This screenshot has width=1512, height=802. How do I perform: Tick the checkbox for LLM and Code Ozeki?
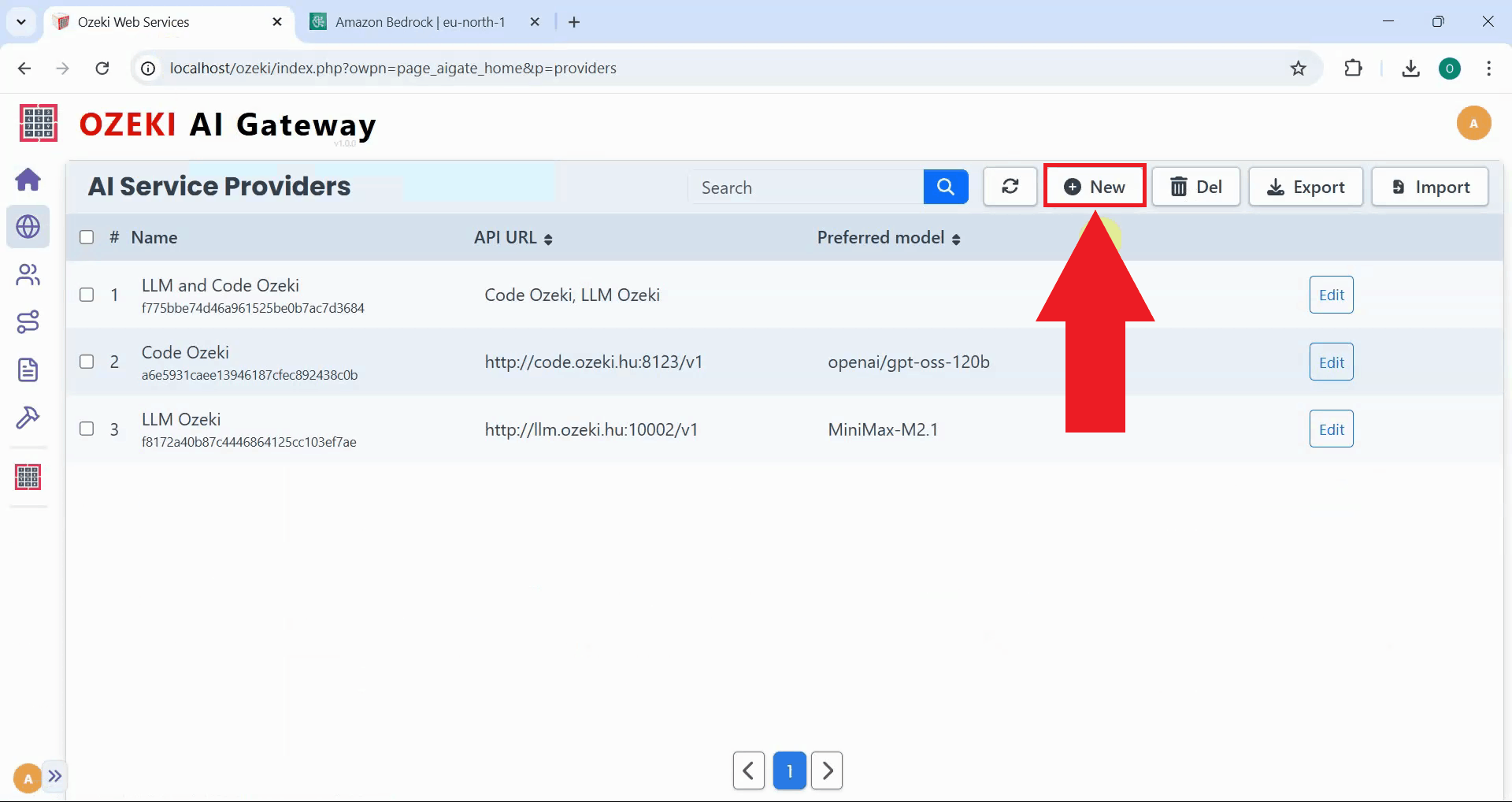point(87,295)
